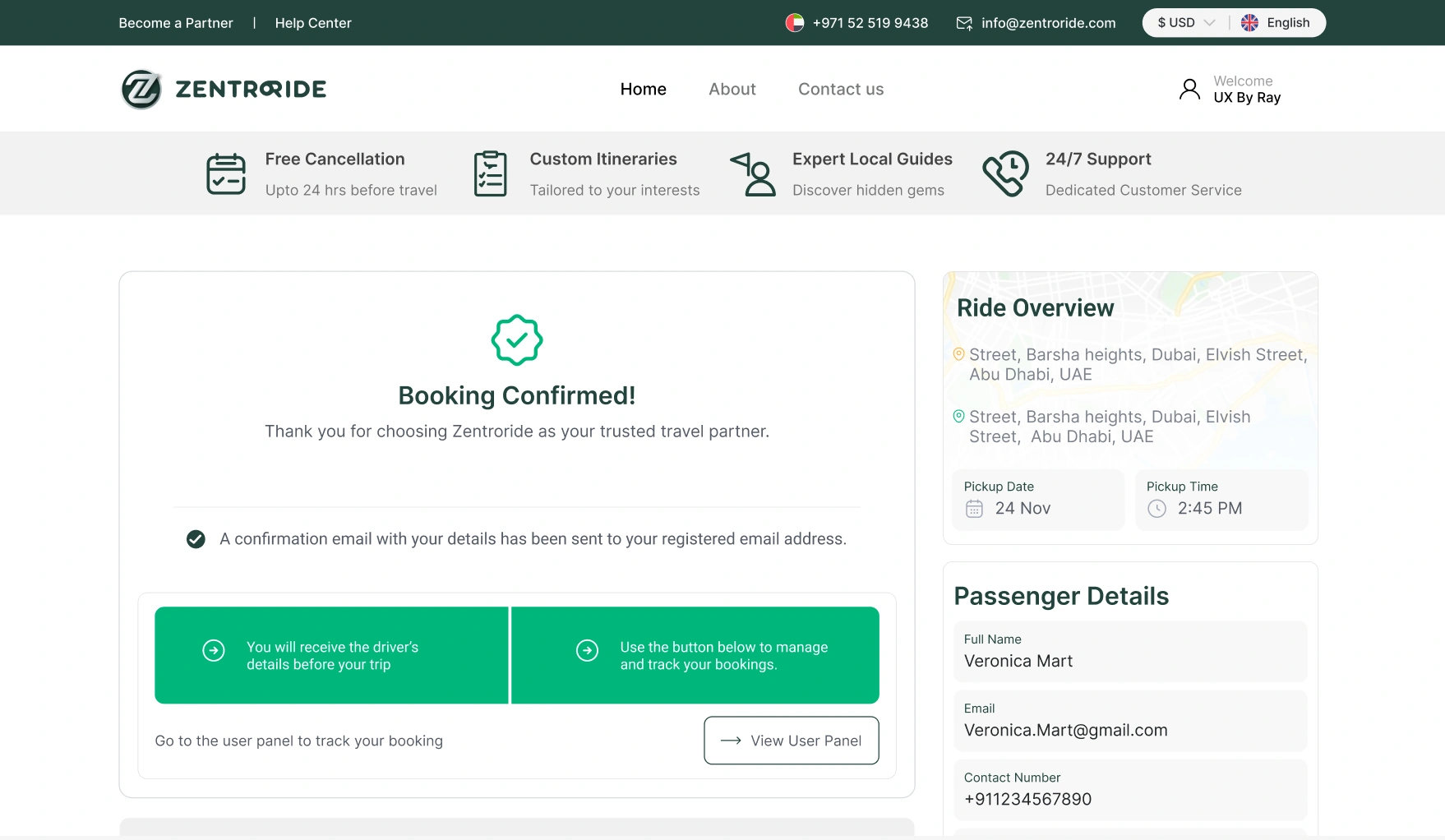Click the arrow icon beside driver's details note
The width and height of the screenshot is (1445, 840).
(x=214, y=650)
